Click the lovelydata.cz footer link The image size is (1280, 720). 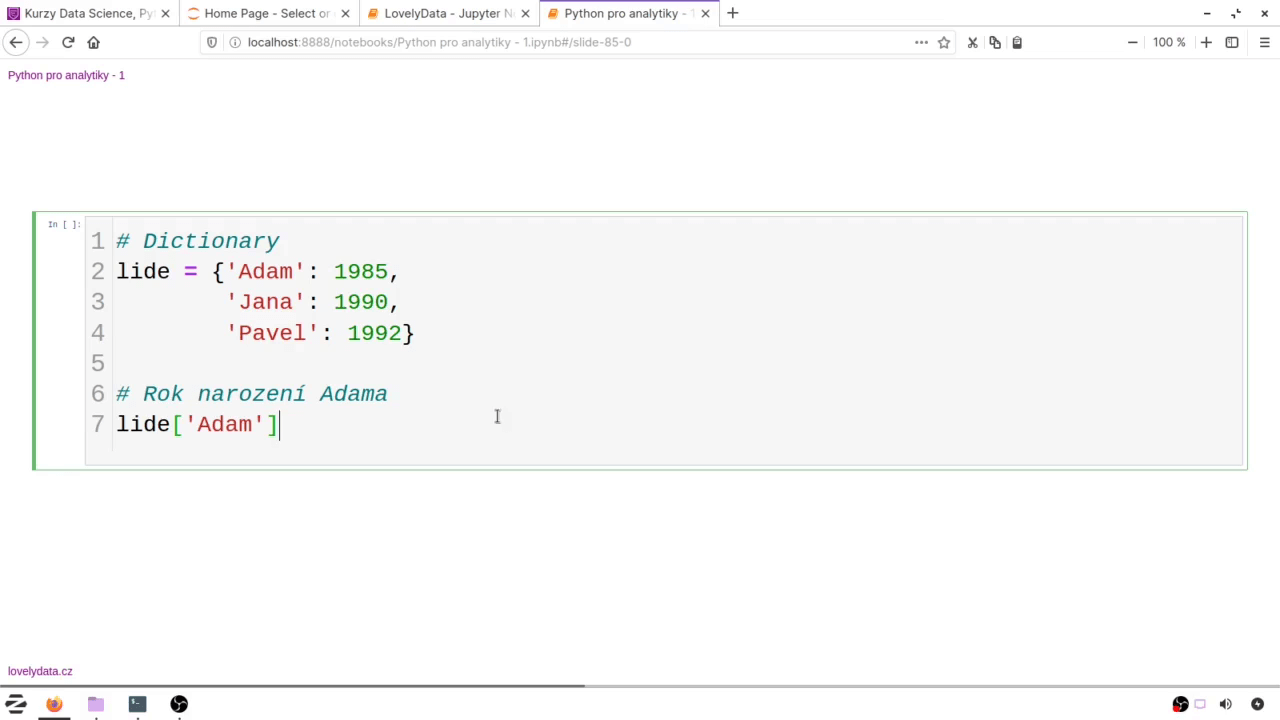40,671
